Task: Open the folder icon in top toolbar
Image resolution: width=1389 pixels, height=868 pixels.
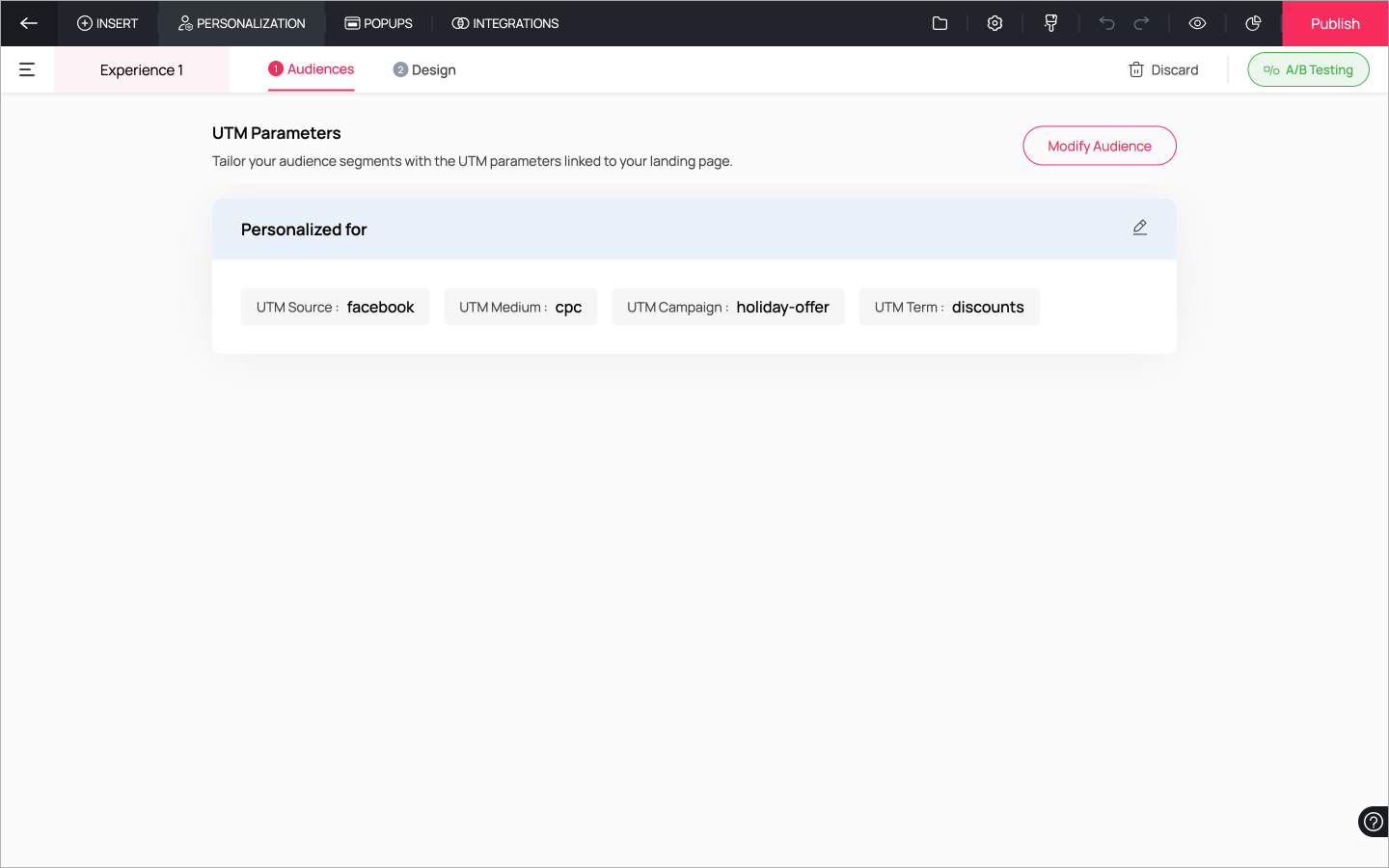Action: pyautogui.click(x=940, y=23)
